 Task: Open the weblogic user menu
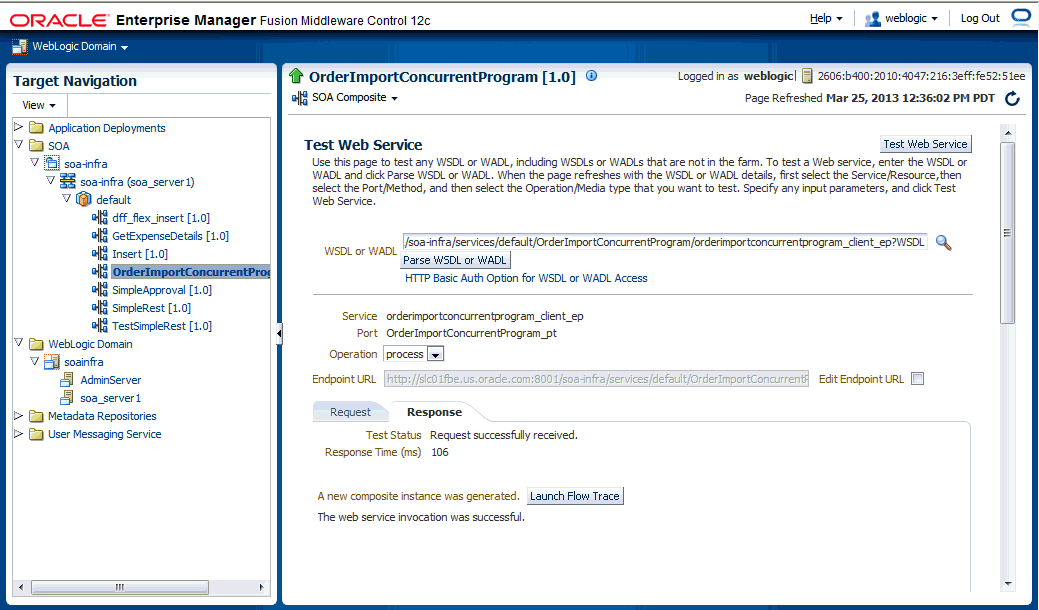coord(911,19)
